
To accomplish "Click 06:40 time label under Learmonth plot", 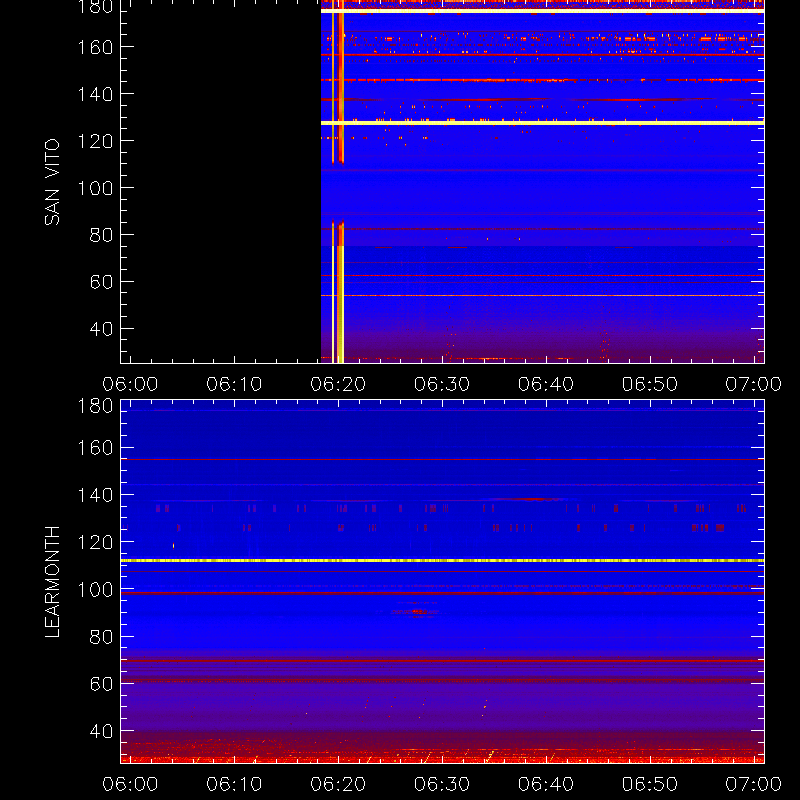I will coord(546,784).
